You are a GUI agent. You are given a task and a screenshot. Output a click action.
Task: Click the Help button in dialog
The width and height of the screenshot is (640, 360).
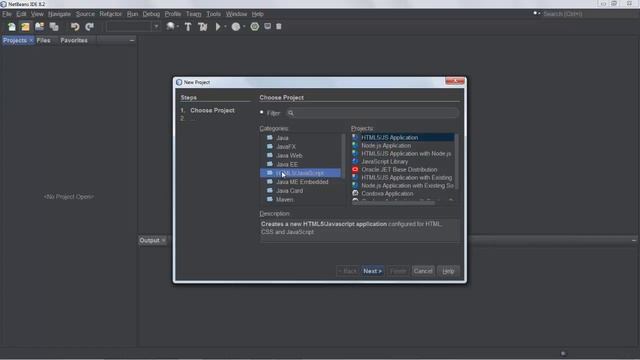(x=448, y=271)
